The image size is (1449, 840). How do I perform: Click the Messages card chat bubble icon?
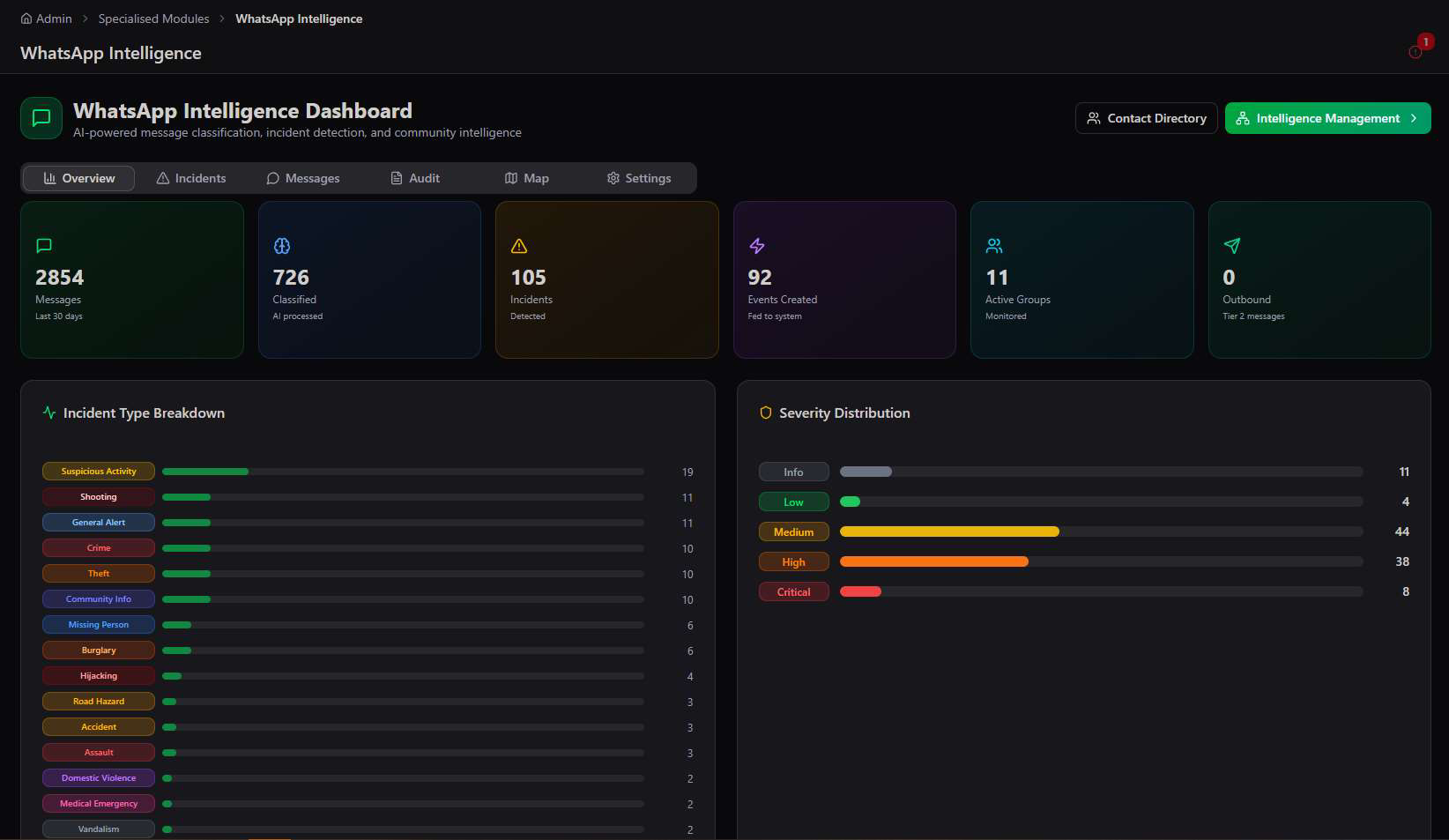click(44, 246)
